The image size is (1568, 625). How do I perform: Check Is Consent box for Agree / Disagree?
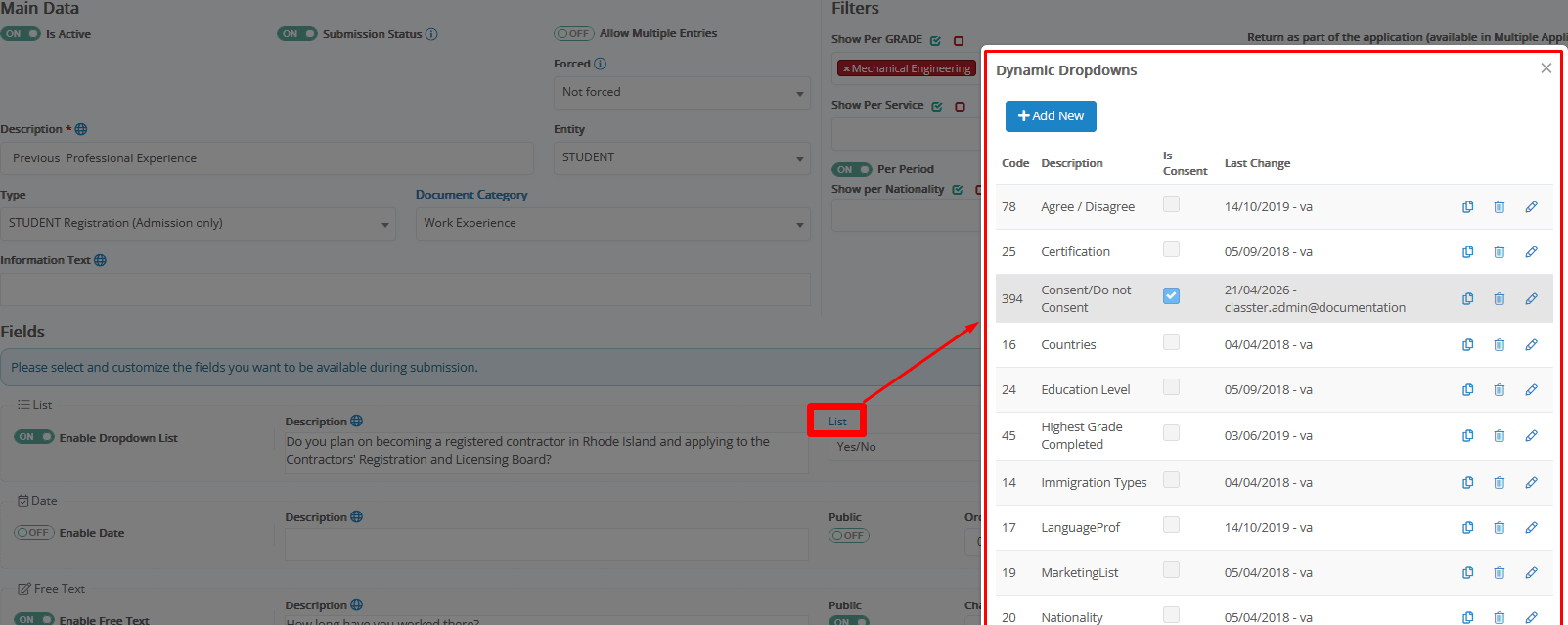click(1171, 204)
